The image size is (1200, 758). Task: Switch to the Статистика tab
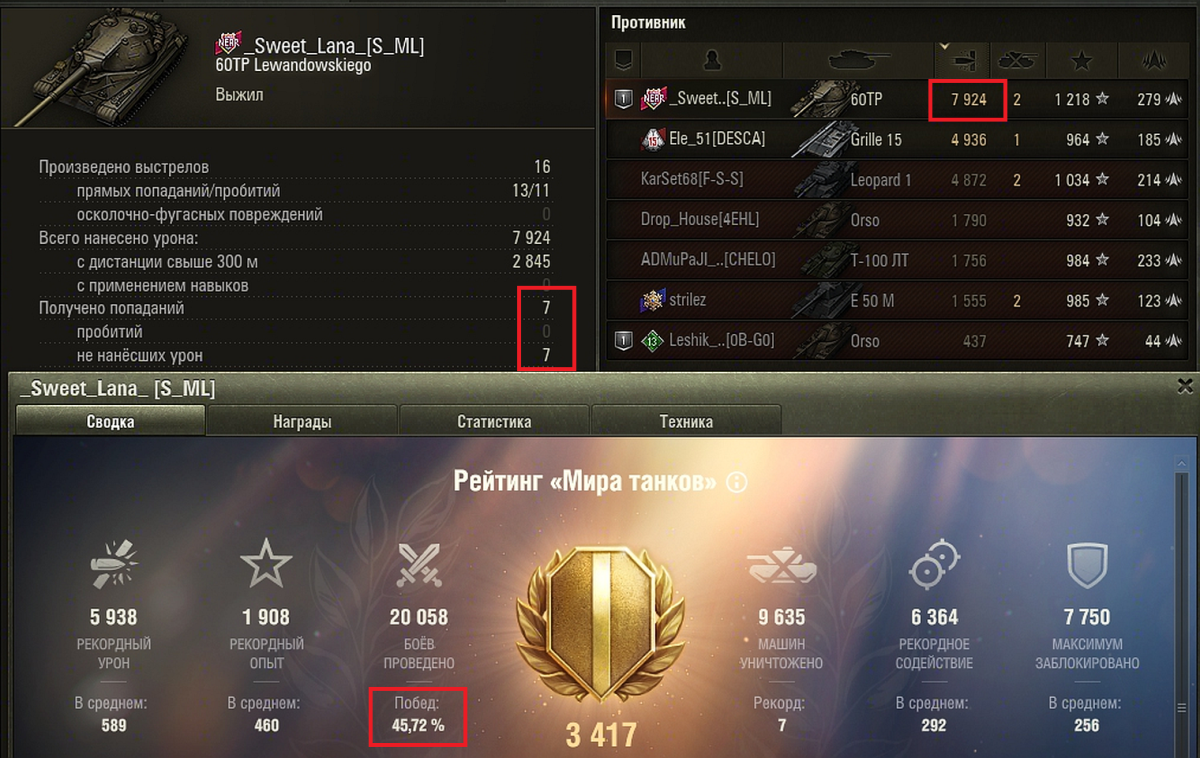[x=494, y=421]
